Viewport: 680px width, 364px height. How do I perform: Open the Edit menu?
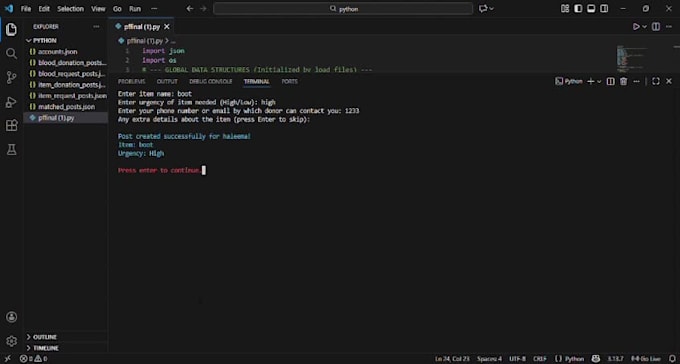pos(44,9)
